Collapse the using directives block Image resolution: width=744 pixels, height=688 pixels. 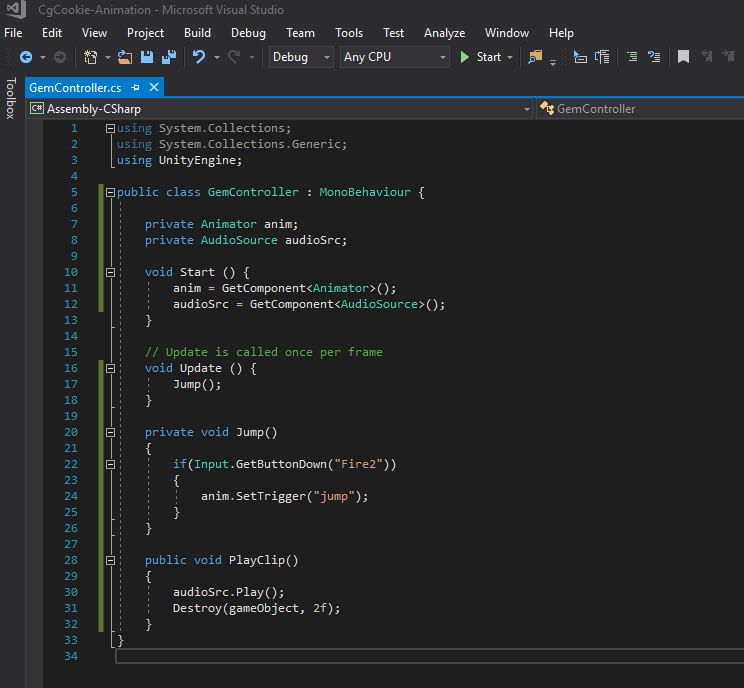(x=110, y=128)
